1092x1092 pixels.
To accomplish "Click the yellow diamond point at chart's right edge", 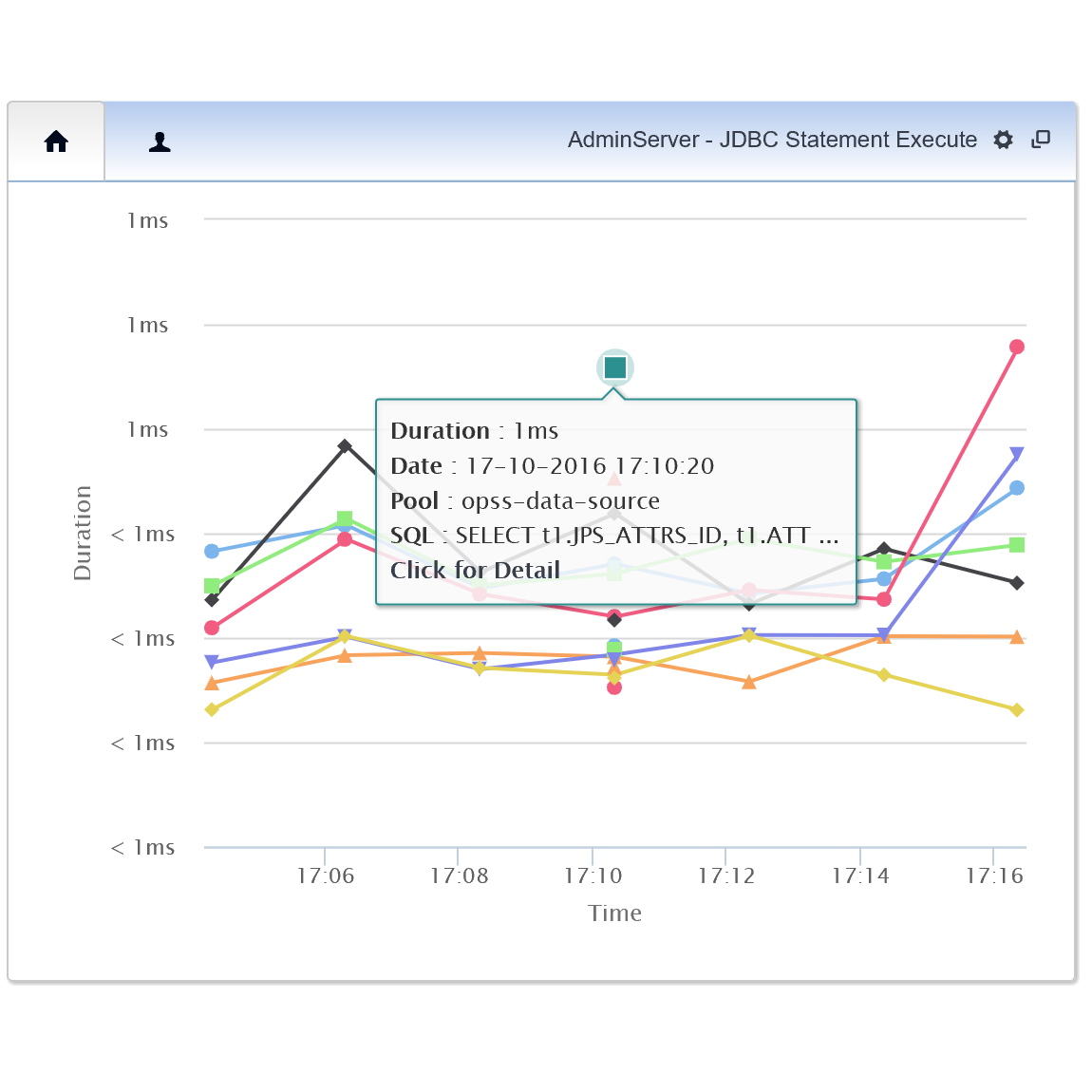I will [x=1017, y=709].
